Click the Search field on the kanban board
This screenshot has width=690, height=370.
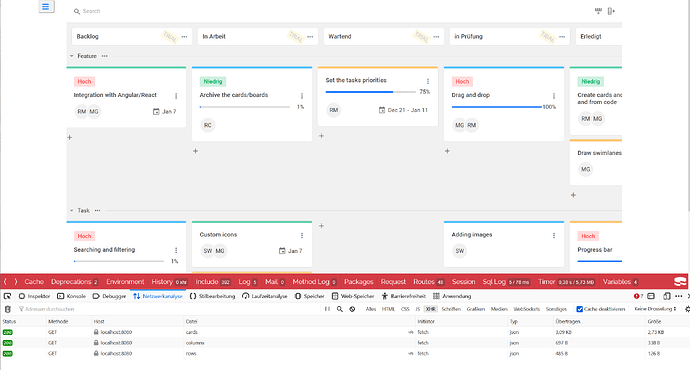[92, 11]
